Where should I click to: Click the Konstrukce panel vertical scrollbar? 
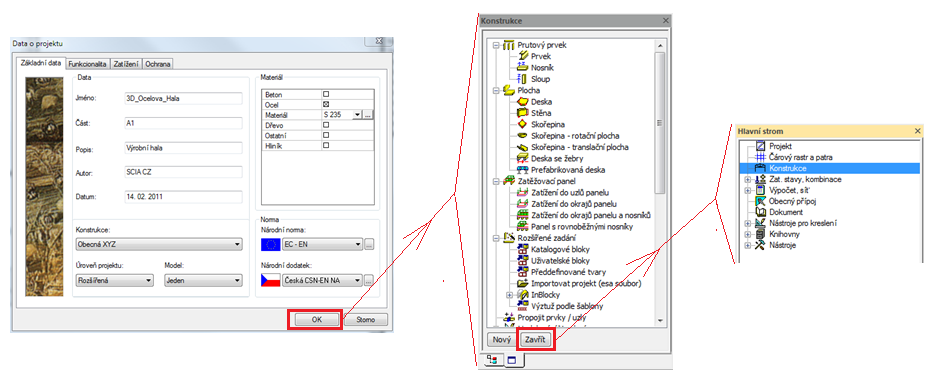click(659, 183)
